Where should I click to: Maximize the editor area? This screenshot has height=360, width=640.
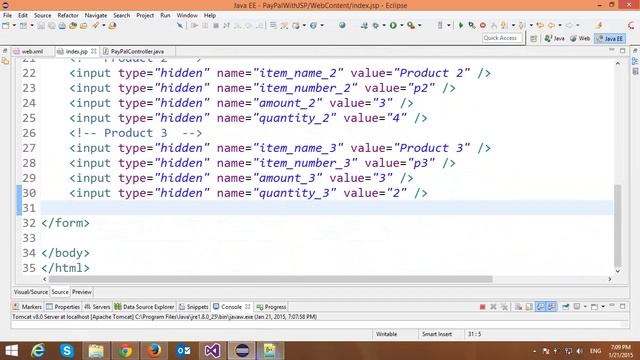pyautogui.click(x=622, y=51)
